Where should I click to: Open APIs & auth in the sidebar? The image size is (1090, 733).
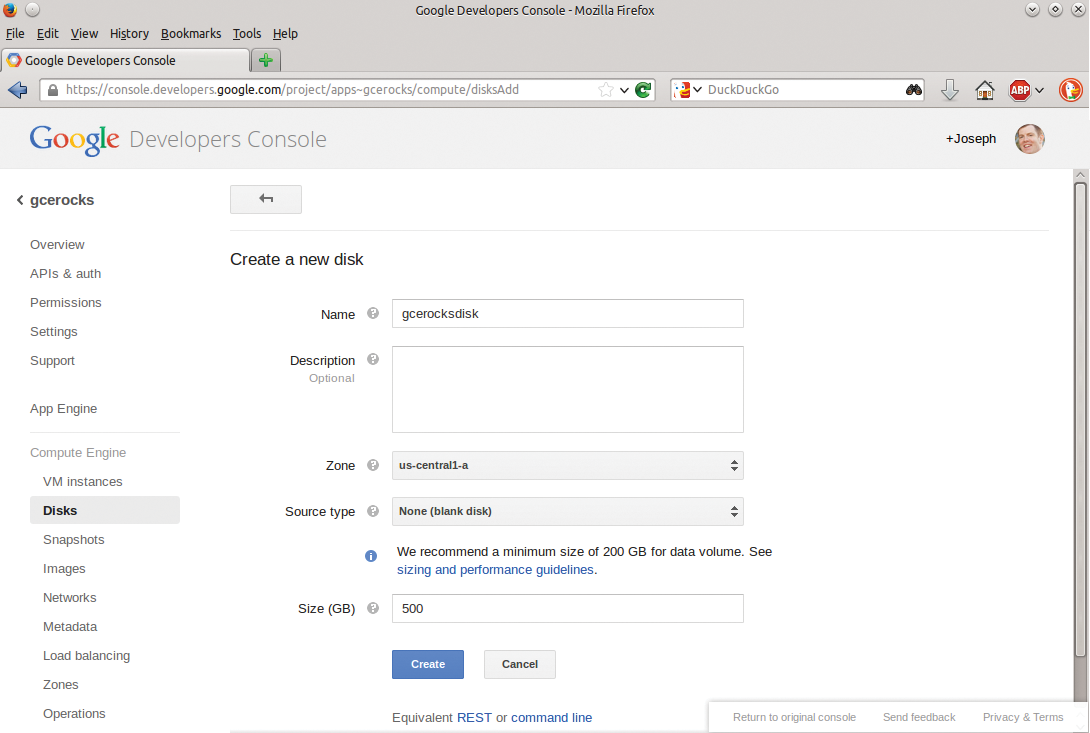click(65, 274)
